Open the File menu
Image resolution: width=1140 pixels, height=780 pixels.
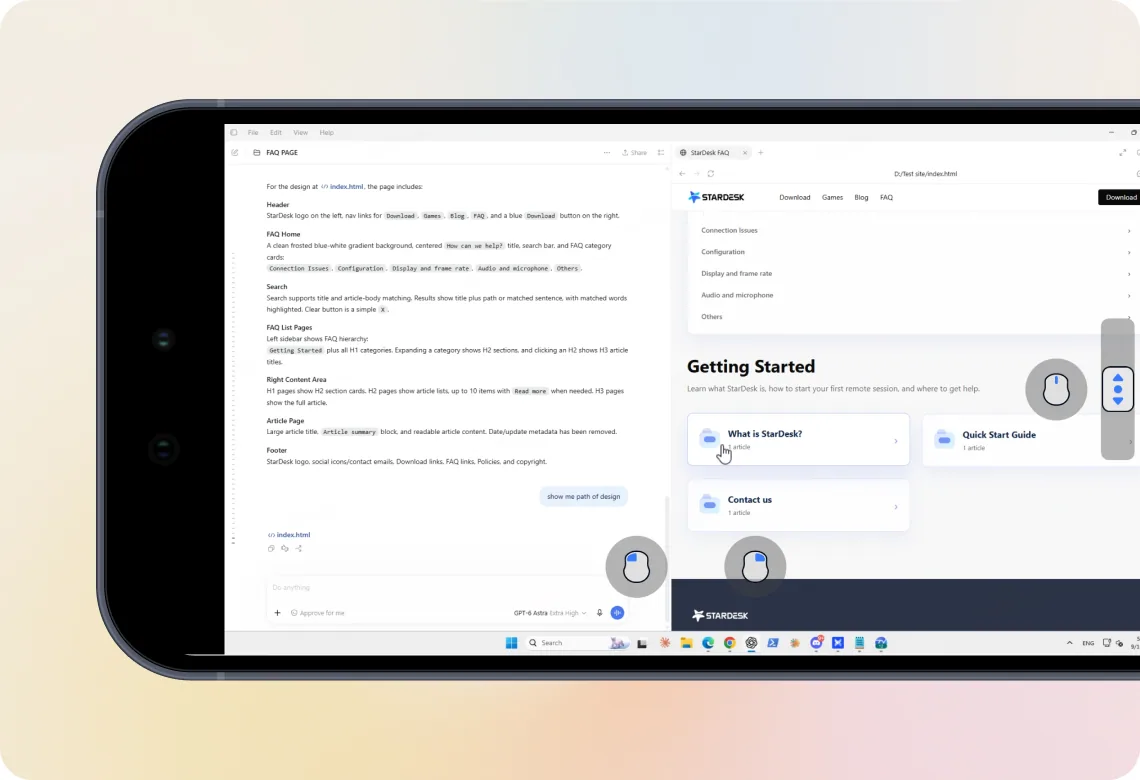tap(253, 132)
